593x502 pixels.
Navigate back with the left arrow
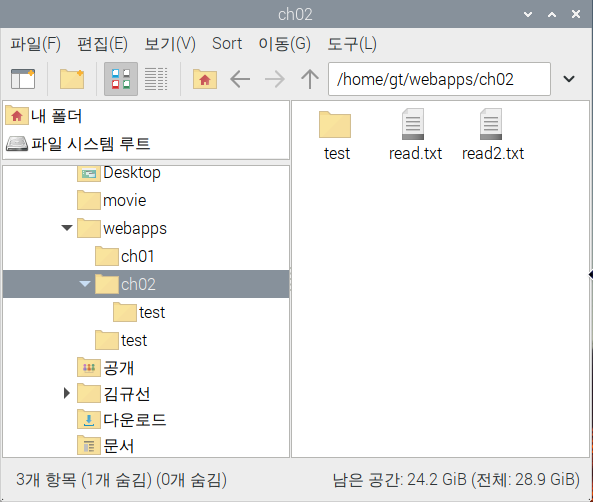240,79
